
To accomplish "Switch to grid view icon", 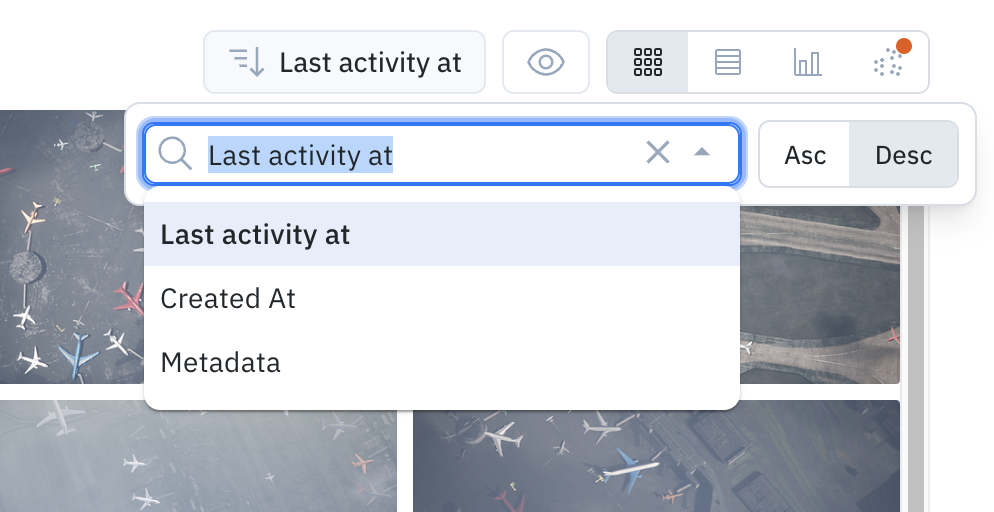I will 648,62.
